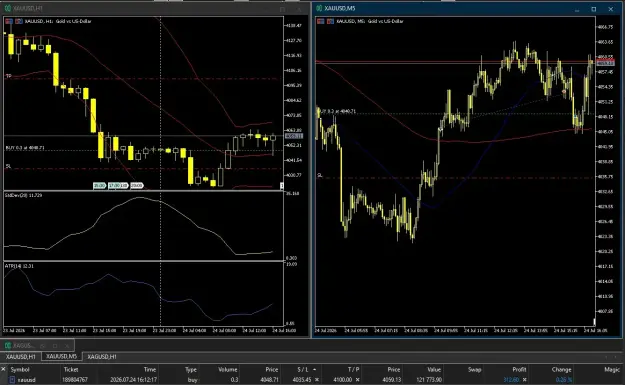Minimize the XAUUSD,M5 chart window
This screenshot has height=385, width=625.
tap(577, 9)
